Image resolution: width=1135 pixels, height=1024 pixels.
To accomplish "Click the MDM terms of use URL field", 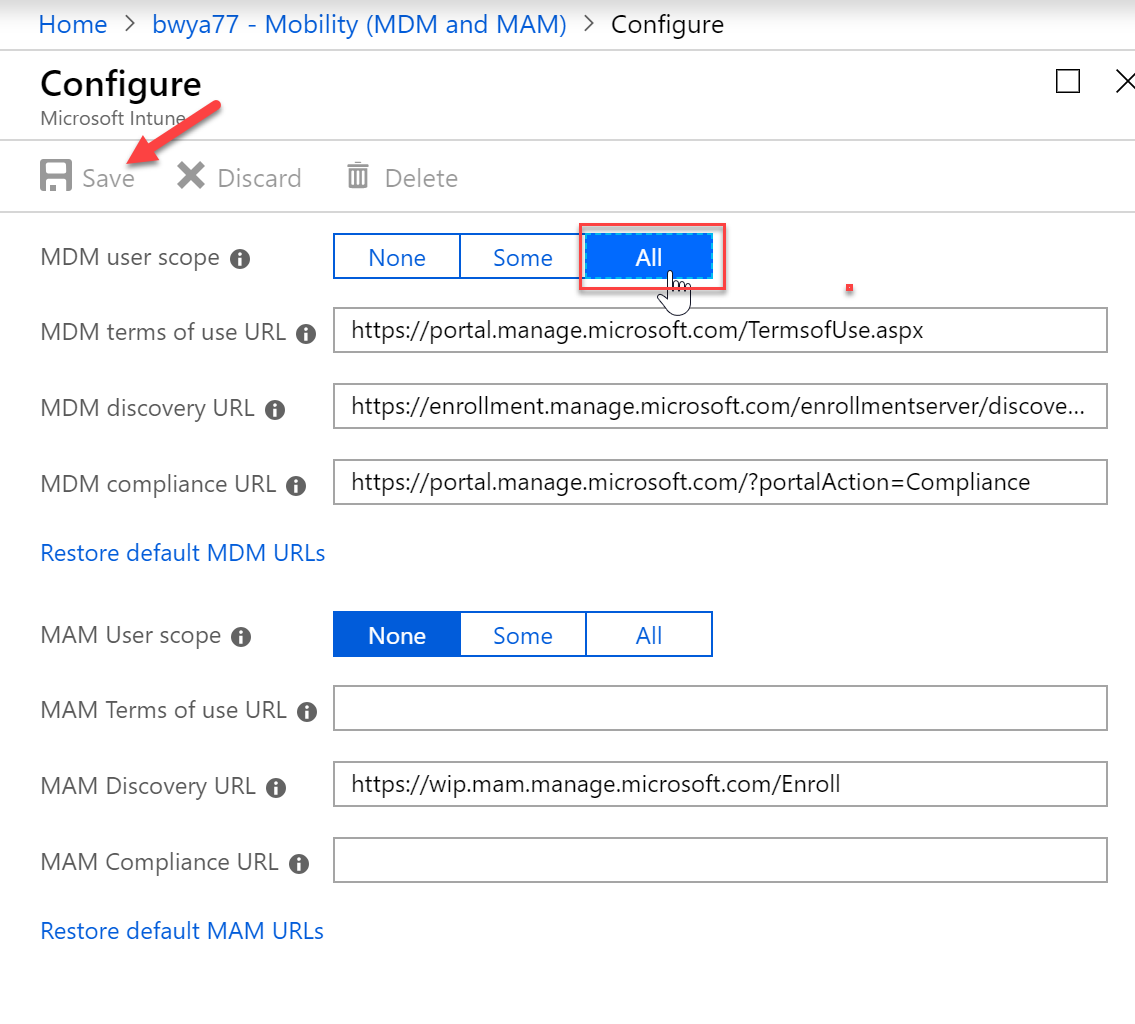I will (x=720, y=330).
